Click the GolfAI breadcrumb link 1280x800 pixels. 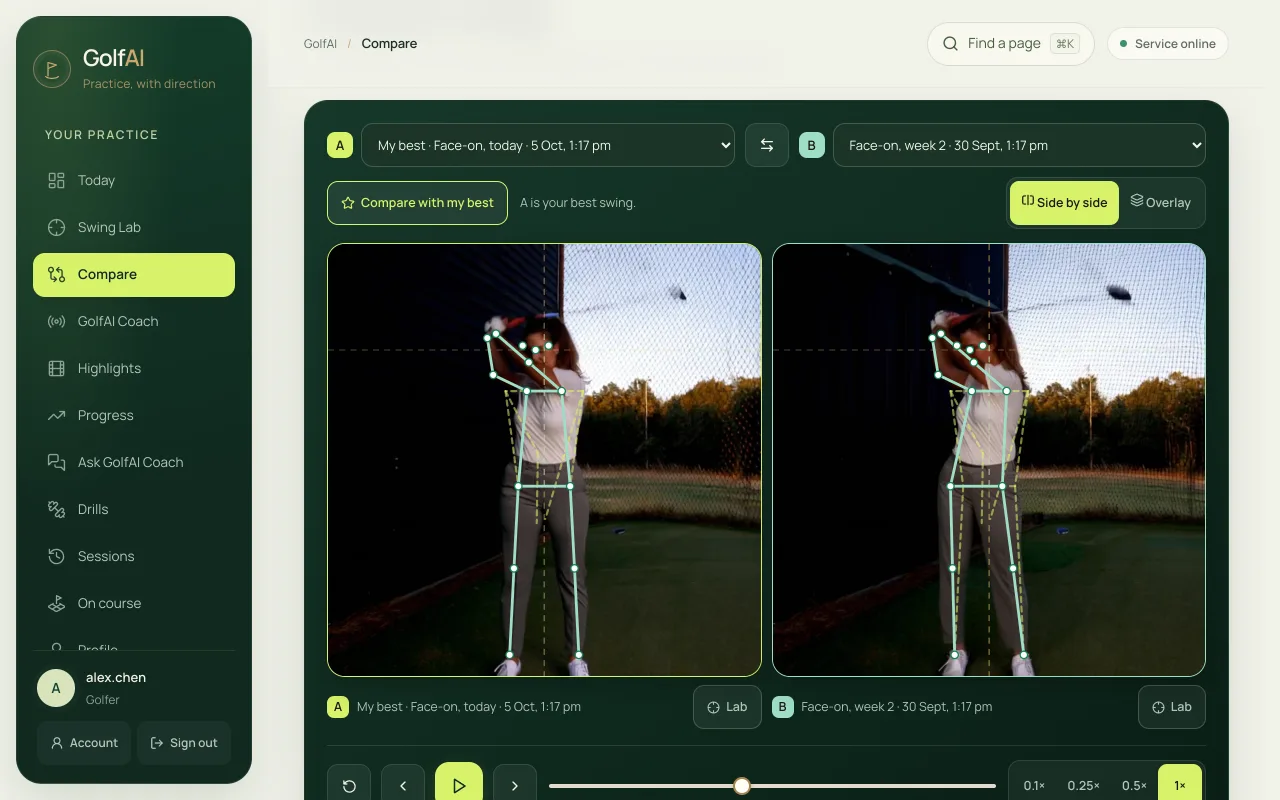click(320, 44)
